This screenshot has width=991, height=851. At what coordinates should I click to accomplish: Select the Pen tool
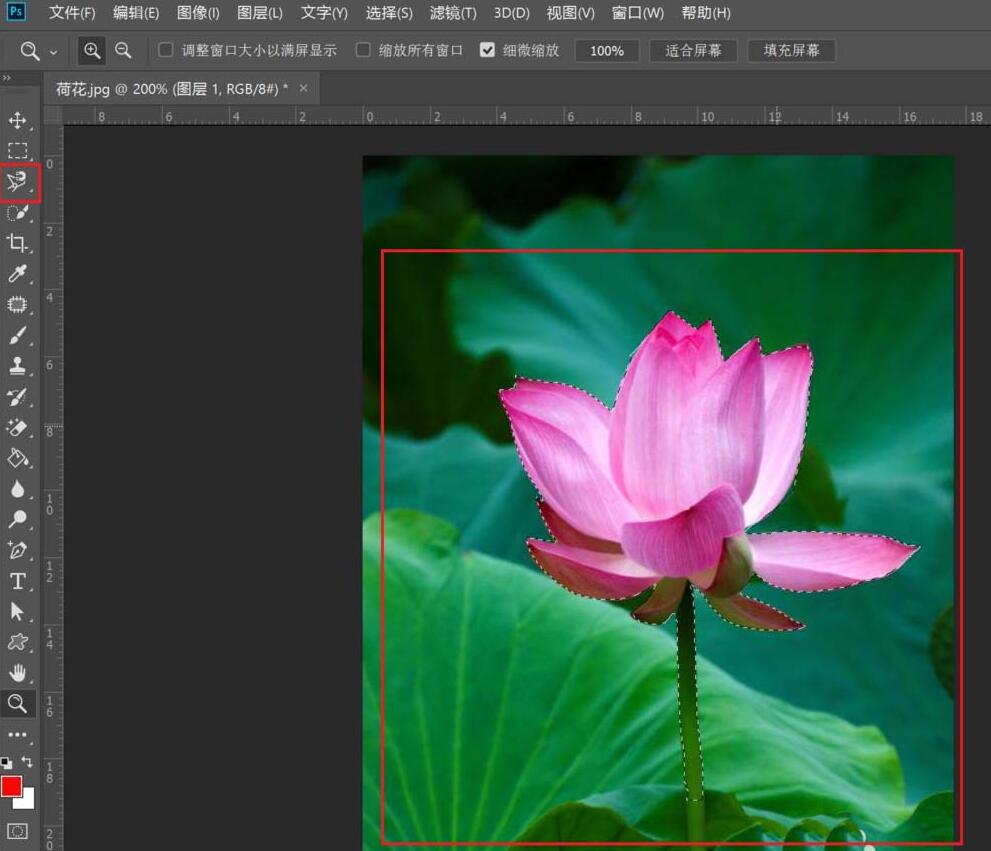[18, 550]
